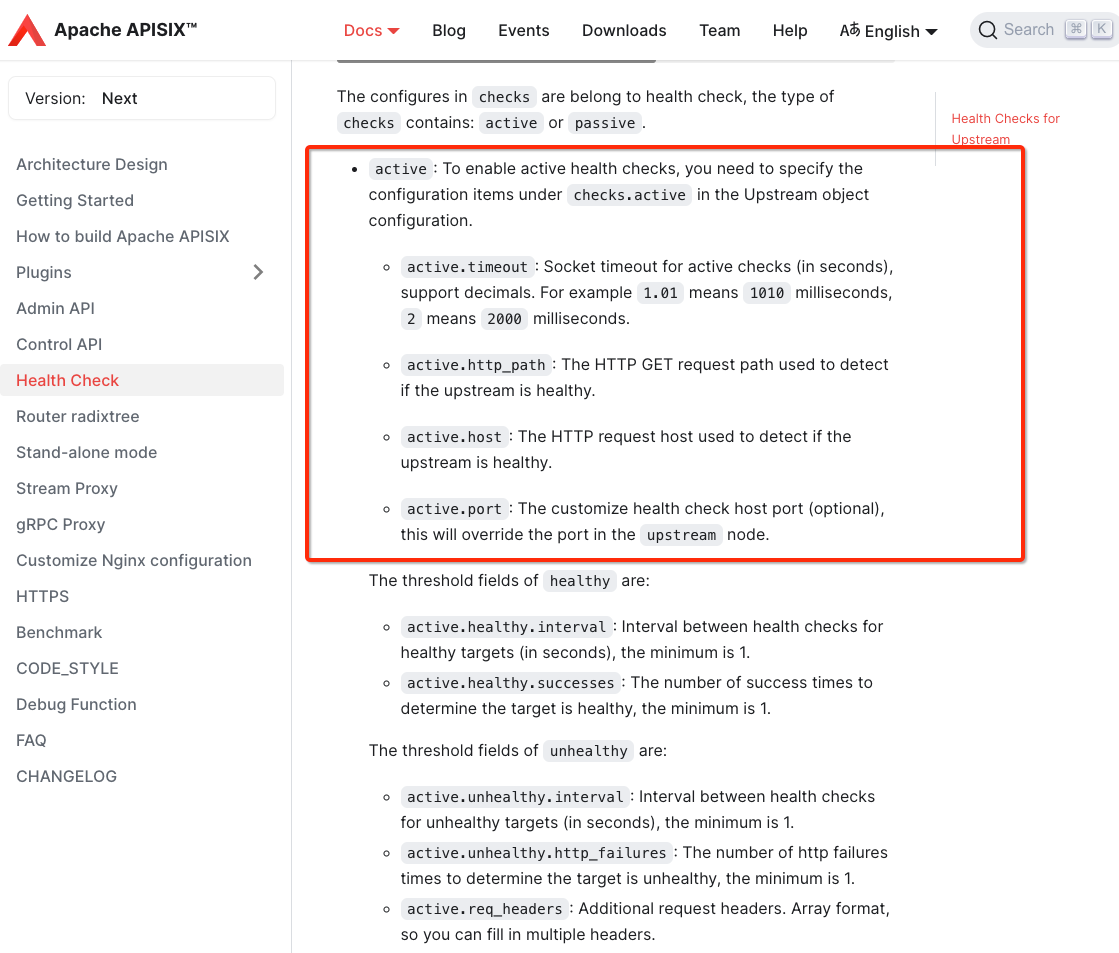Screen dimensions: 1119x953
Task: Open the English language dropdown
Action: point(888,31)
